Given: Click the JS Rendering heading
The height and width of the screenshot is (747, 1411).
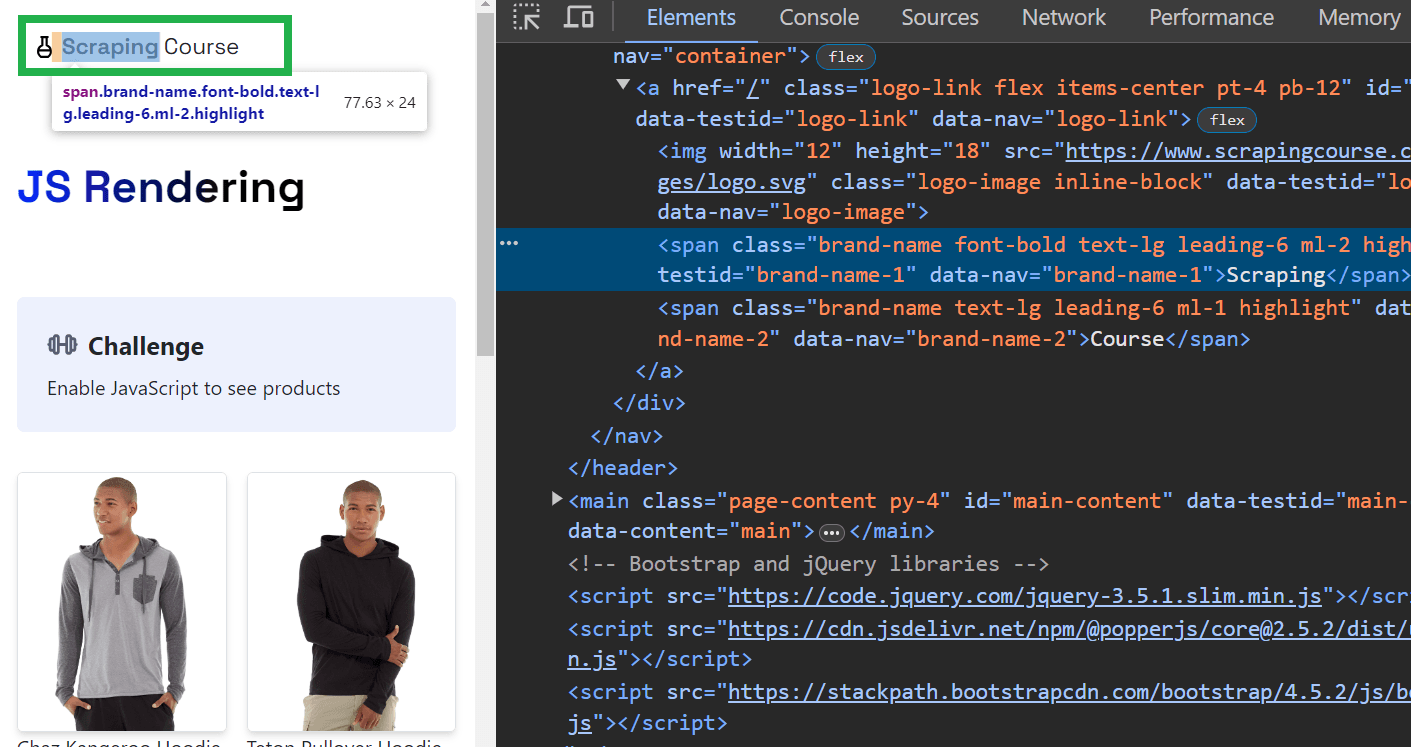Looking at the screenshot, I should tap(161, 187).
